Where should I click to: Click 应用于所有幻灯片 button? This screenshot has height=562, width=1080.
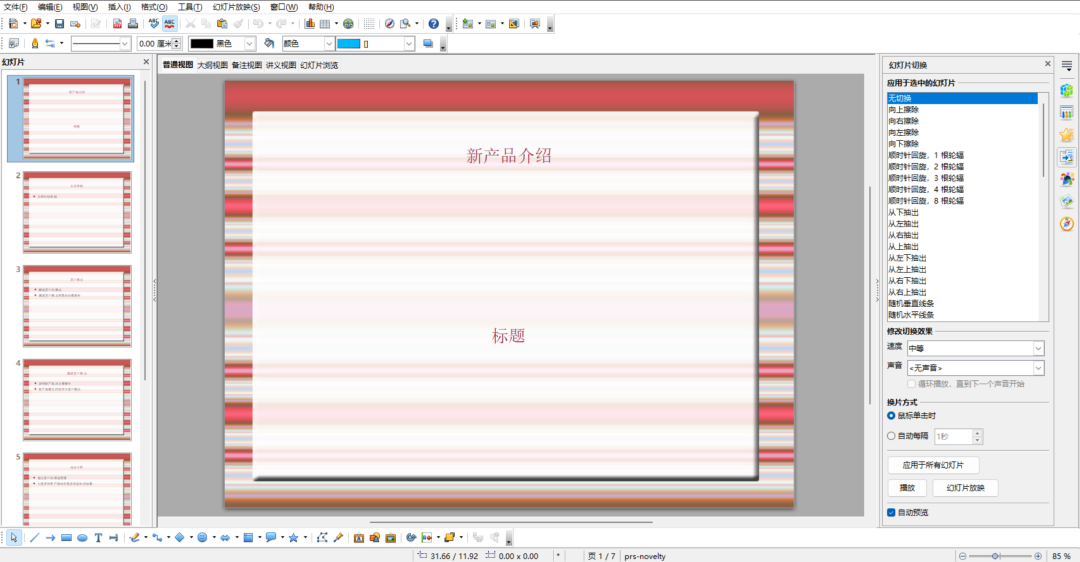(933, 465)
